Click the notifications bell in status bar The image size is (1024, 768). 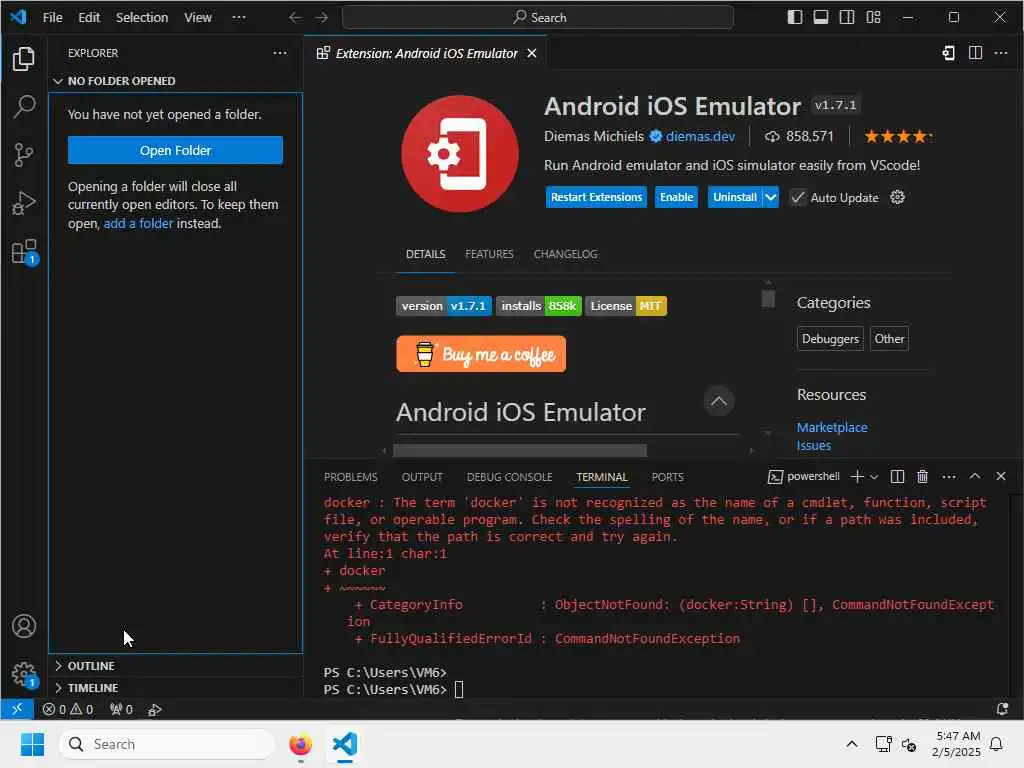tap(1002, 709)
